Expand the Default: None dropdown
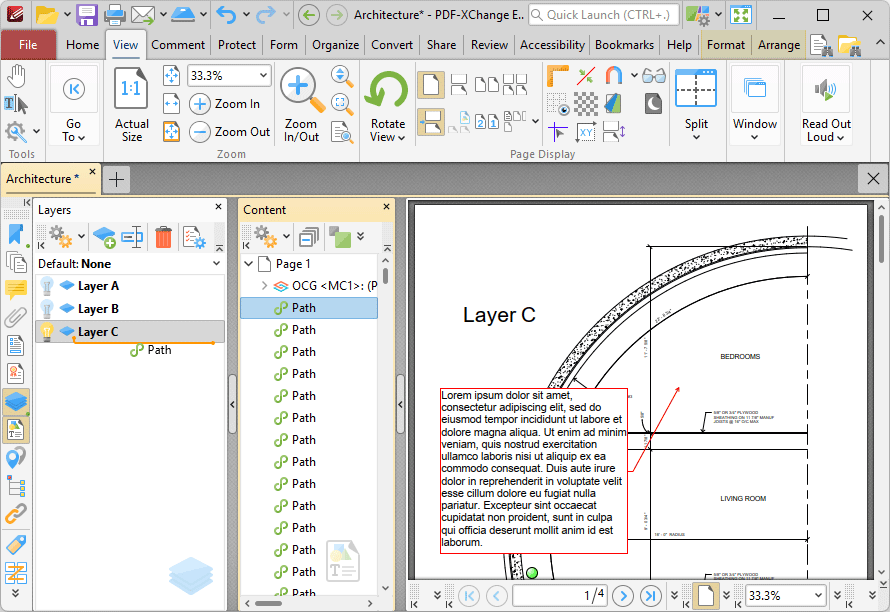890x612 pixels. coord(216,263)
